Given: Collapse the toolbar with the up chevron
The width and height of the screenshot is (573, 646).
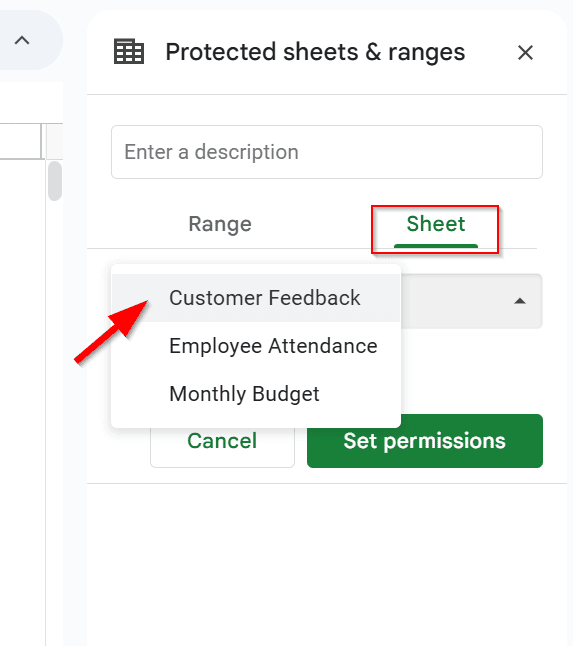Looking at the screenshot, I should [22, 40].
